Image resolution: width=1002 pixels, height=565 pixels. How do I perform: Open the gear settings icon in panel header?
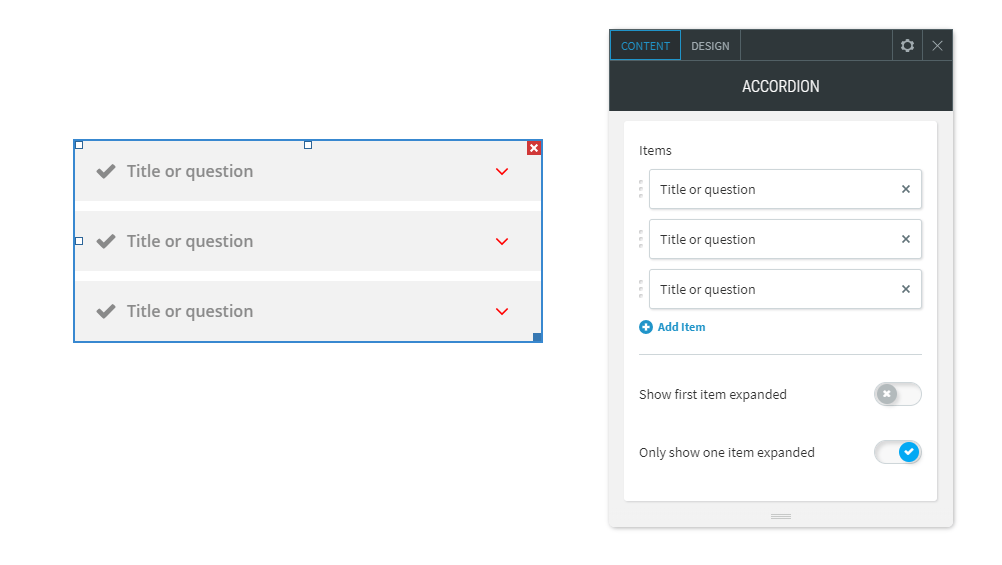(x=907, y=45)
